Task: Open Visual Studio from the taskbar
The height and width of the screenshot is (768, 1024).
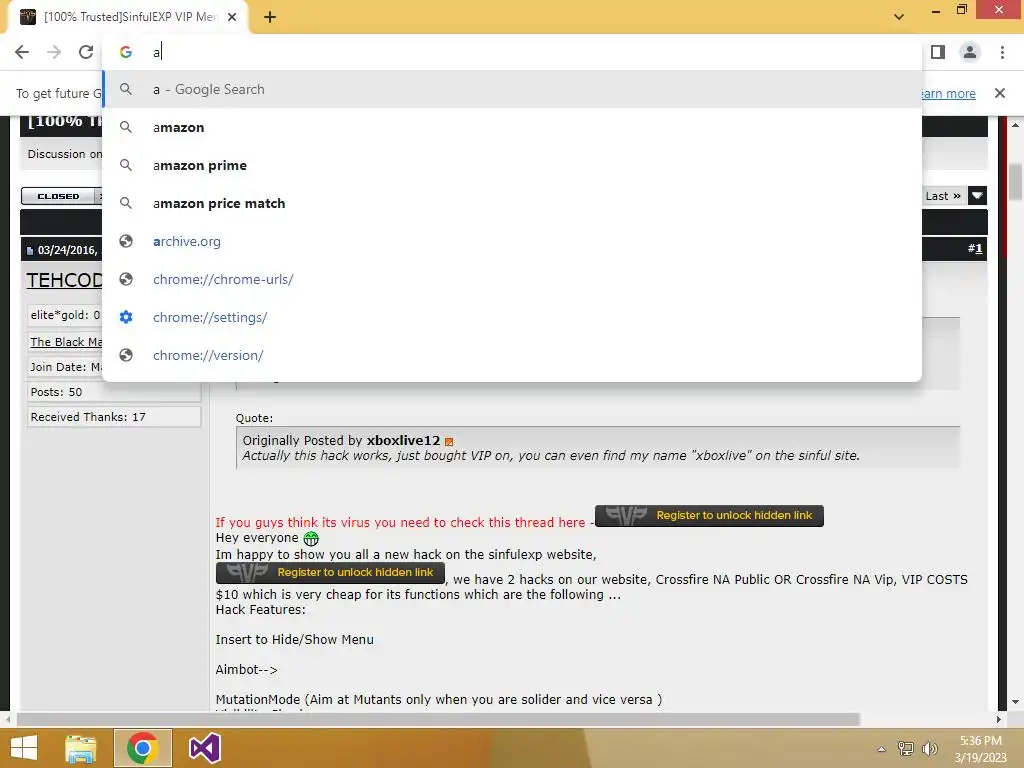Action: [x=205, y=748]
